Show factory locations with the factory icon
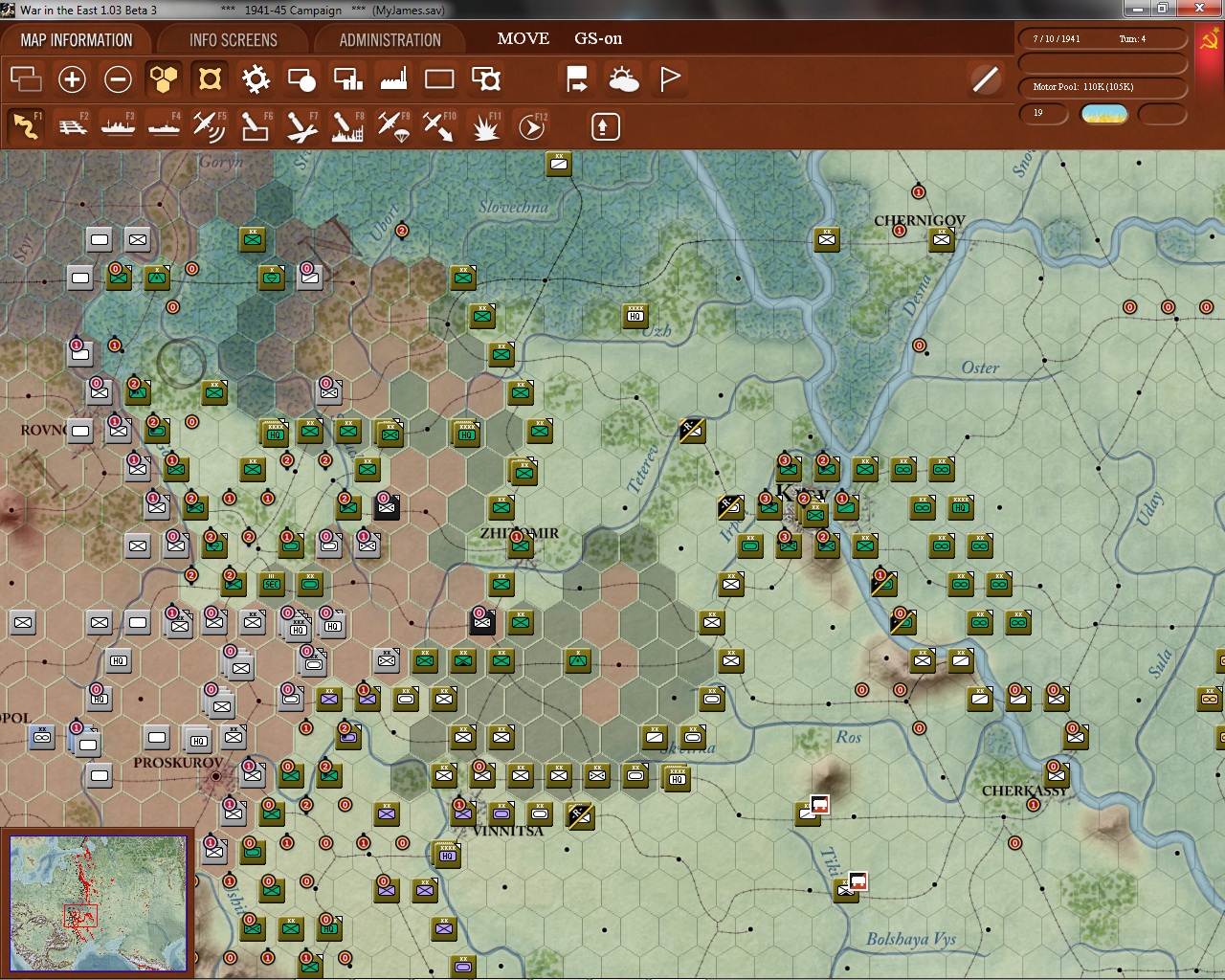The width and height of the screenshot is (1225, 980). [393, 79]
